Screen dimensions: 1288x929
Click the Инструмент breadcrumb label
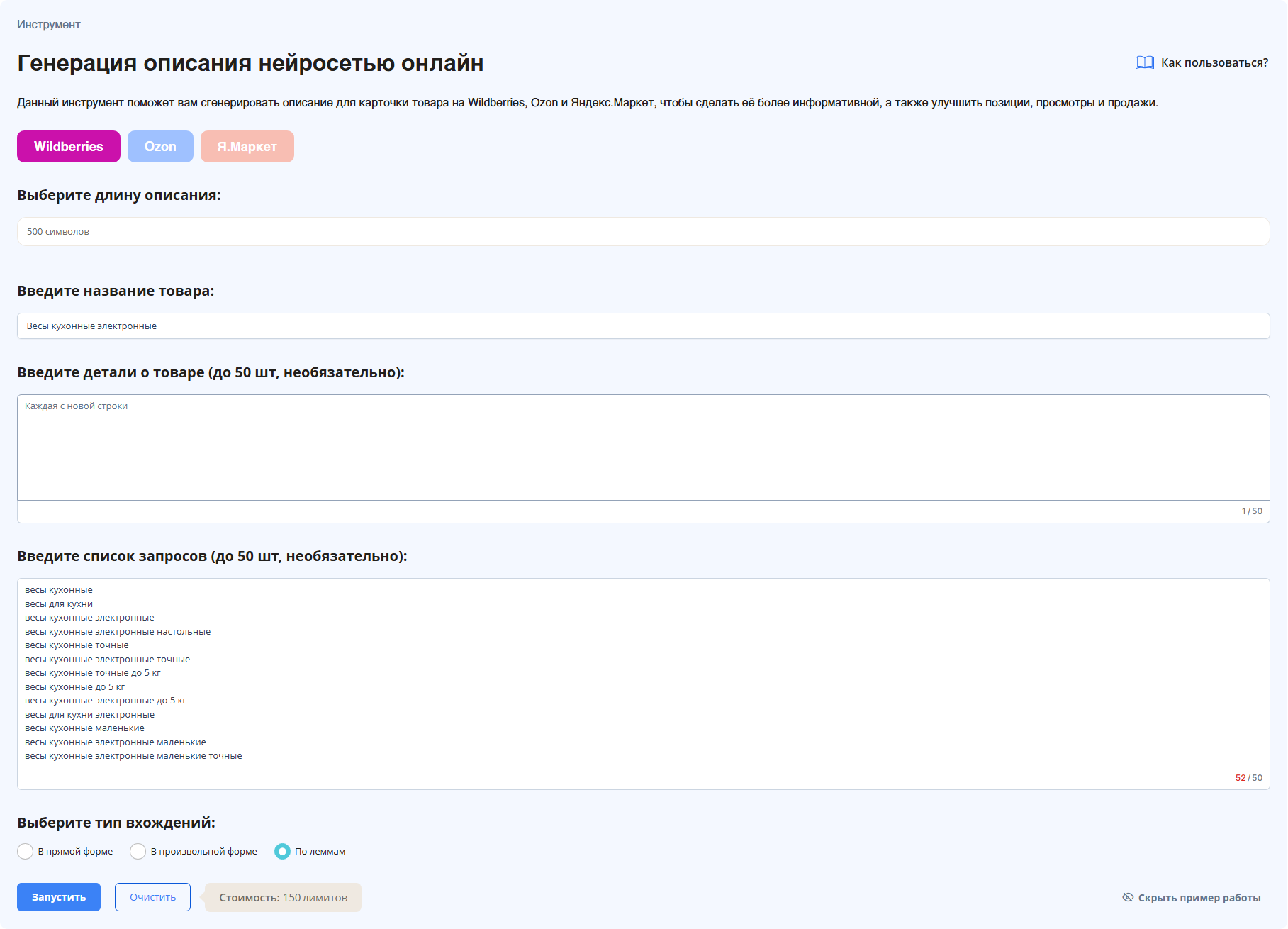pos(49,25)
